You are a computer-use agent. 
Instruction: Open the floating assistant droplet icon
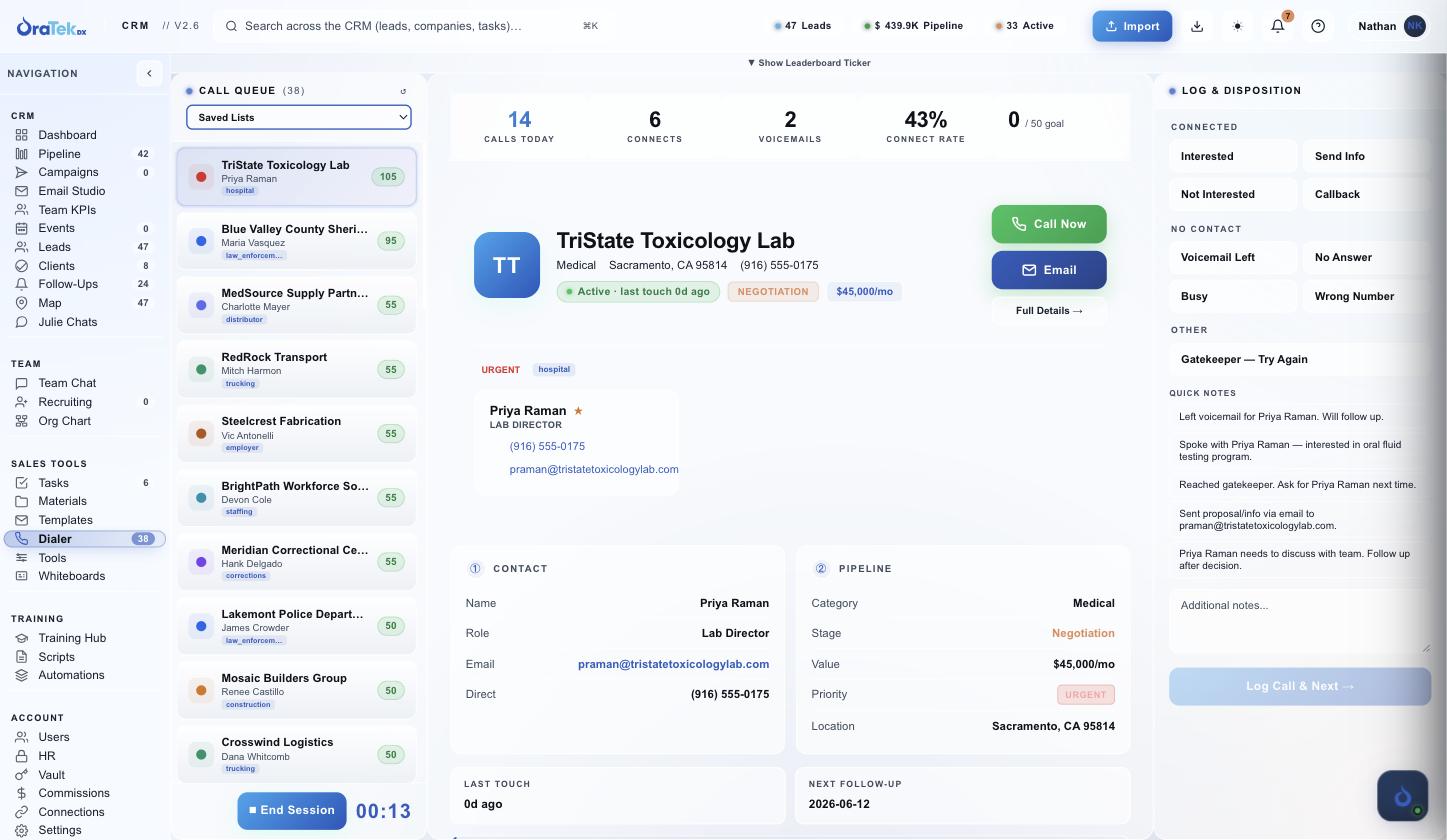1402,796
